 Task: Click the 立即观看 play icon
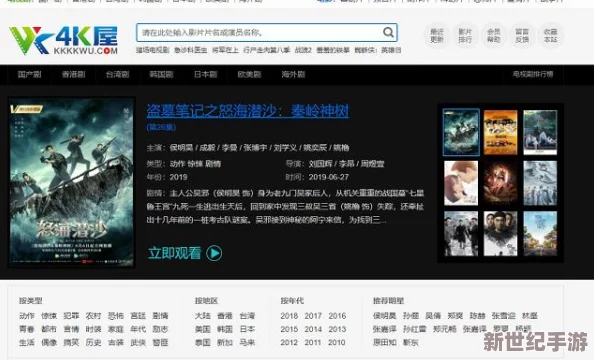click(x=214, y=253)
